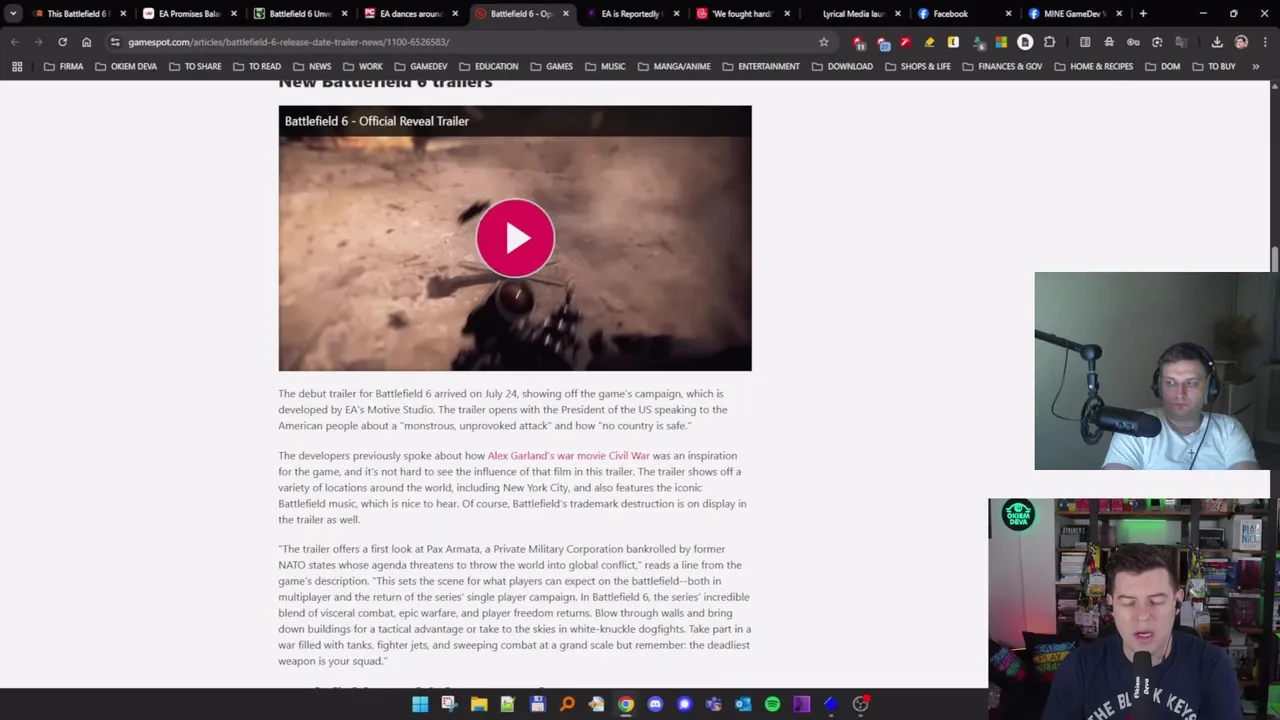Viewport: 1280px width, 720px height.
Task: Open the browser home page
Action: click(x=86, y=42)
